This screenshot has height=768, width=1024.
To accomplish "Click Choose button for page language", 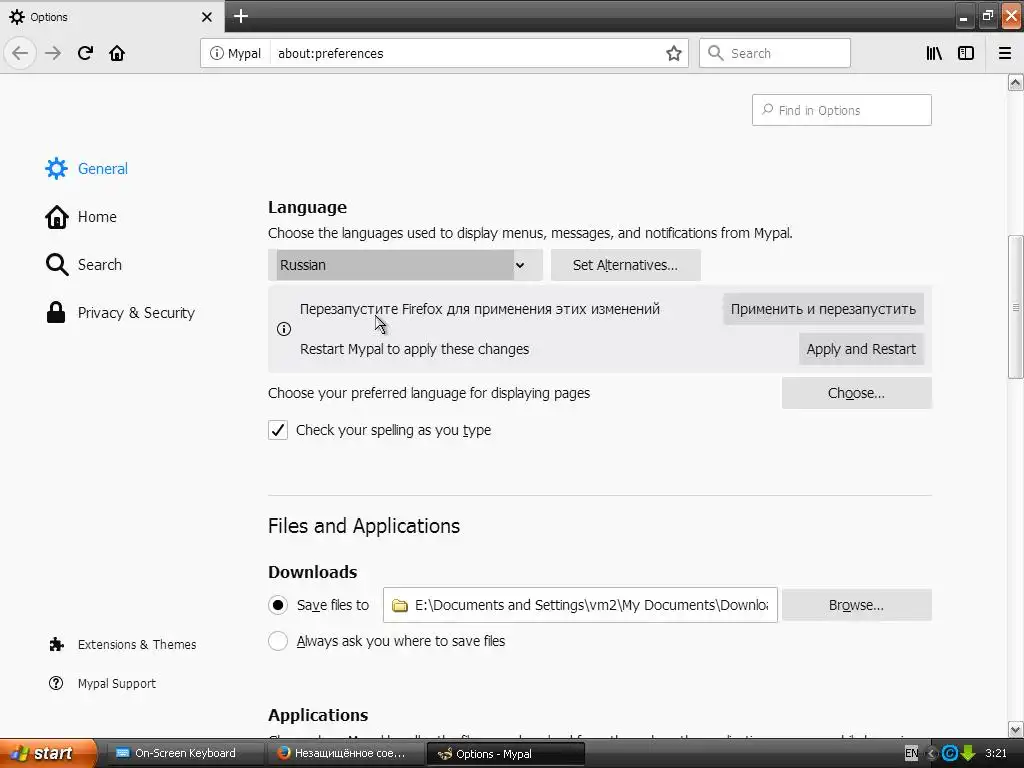I will pyautogui.click(x=856, y=393).
